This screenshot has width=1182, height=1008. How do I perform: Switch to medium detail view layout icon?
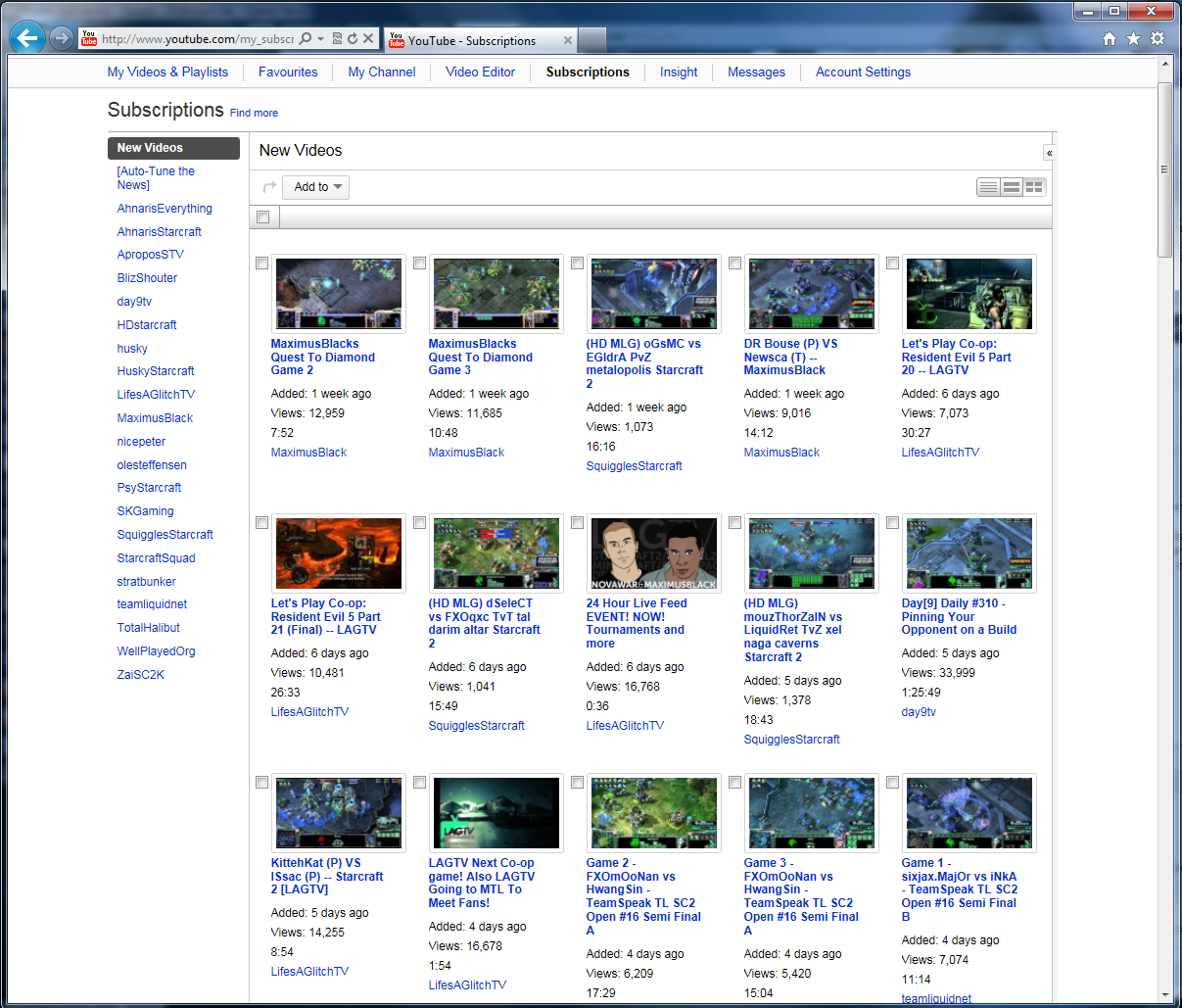pos(1012,187)
